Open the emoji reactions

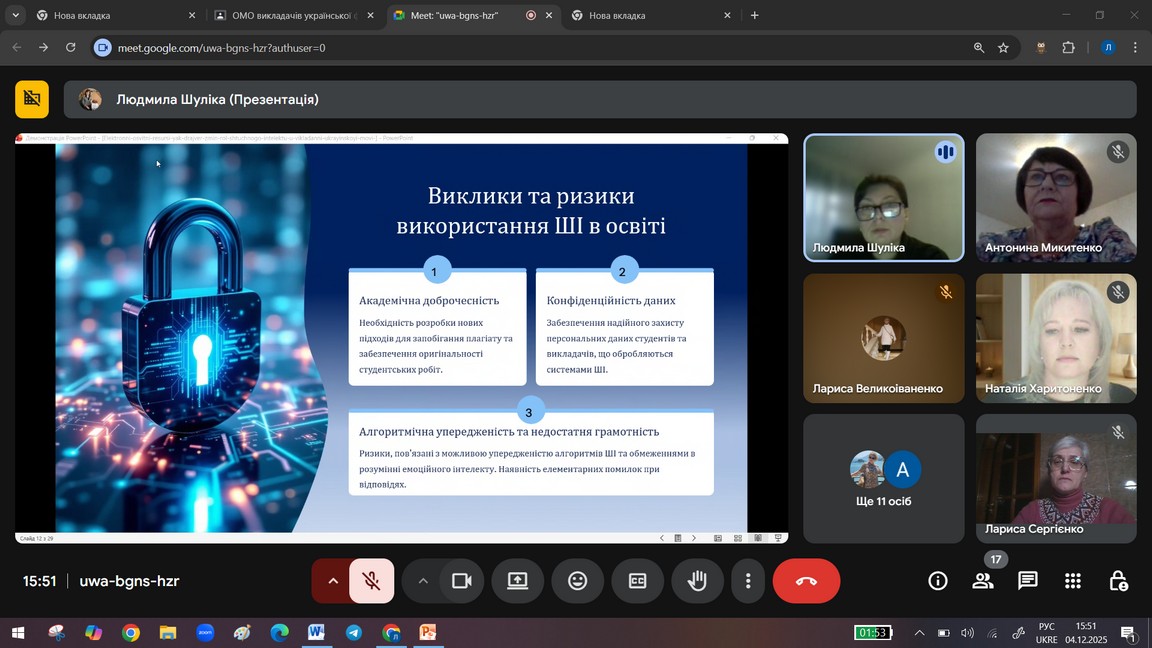[577, 581]
